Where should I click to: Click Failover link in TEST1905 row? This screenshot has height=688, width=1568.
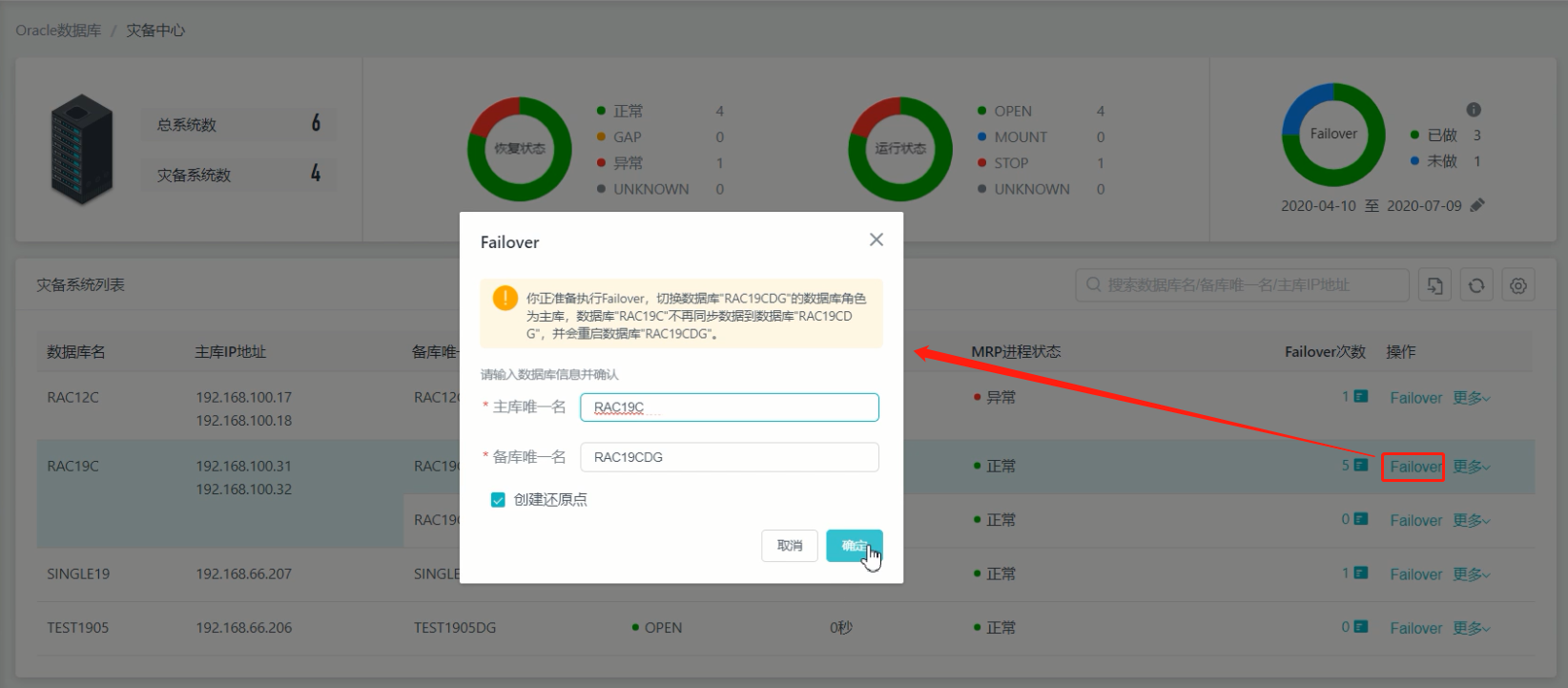(1415, 628)
